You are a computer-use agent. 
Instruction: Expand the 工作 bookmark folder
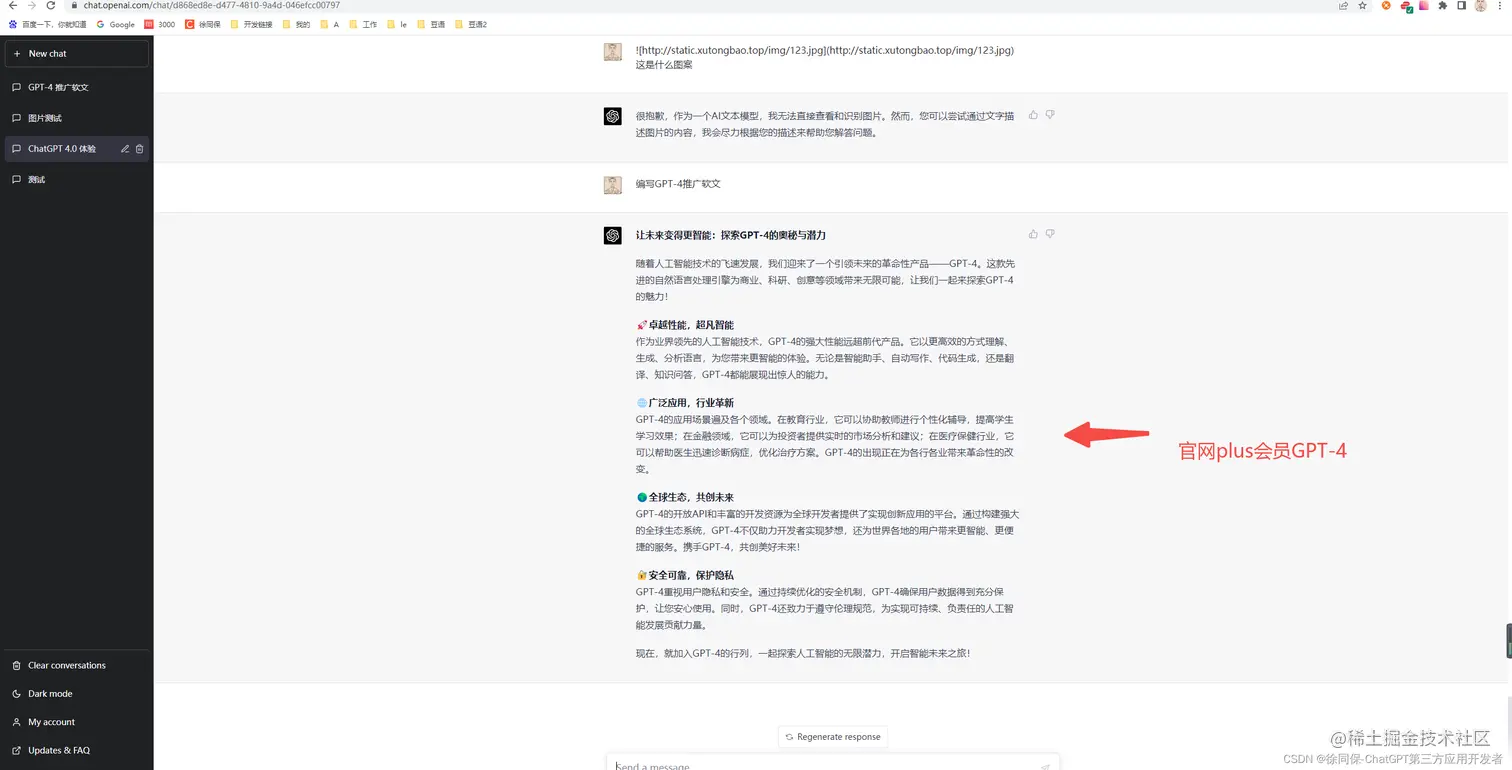pos(363,24)
